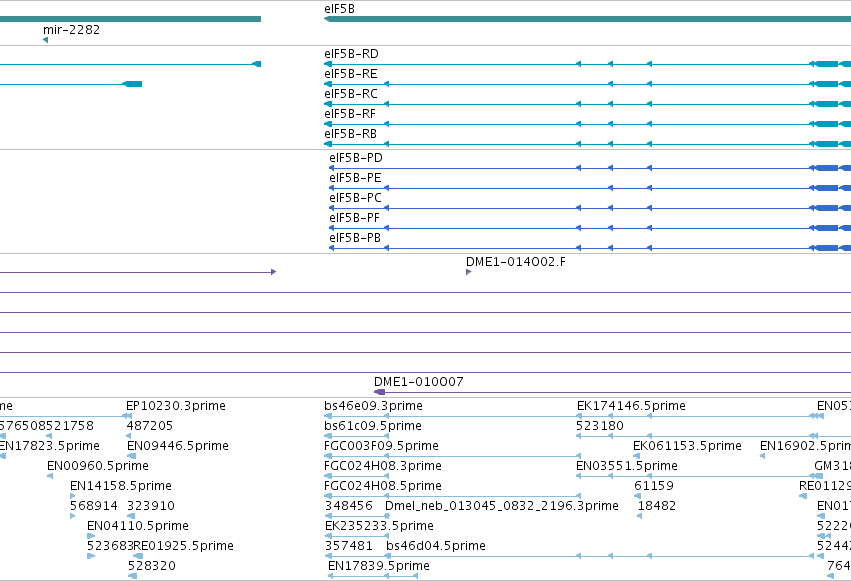Select protein eIF5B-PC label
The image size is (851, 581).
[355, 198]
